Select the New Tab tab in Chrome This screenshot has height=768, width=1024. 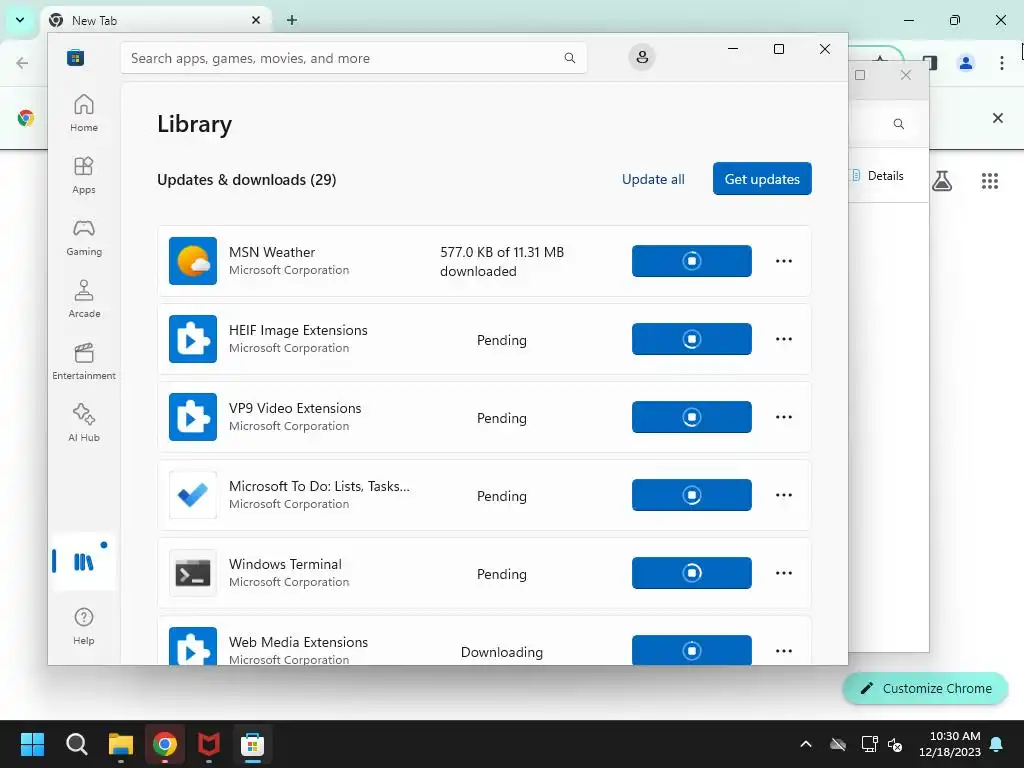click(x=155, y=20)
